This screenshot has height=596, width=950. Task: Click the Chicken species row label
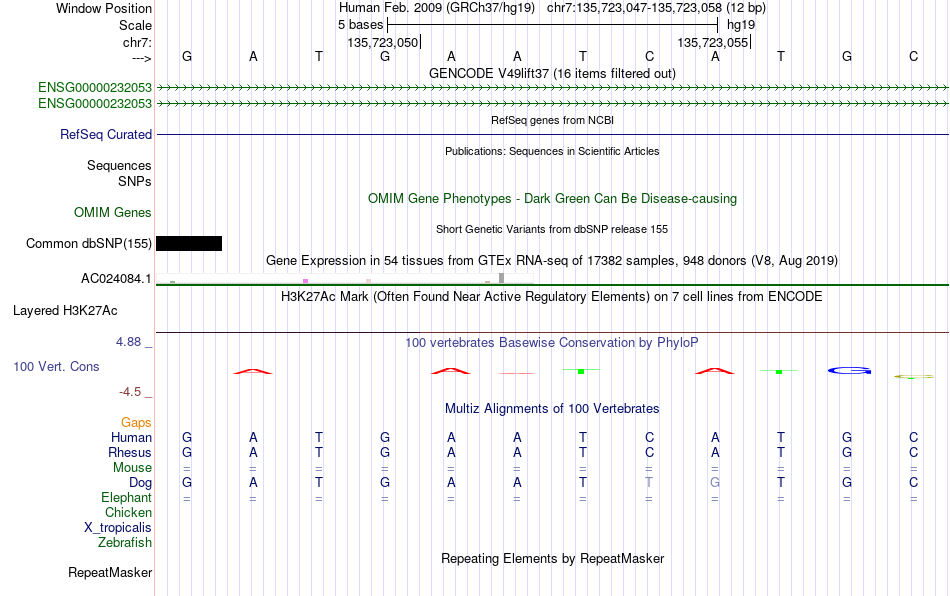pos(128,512)
